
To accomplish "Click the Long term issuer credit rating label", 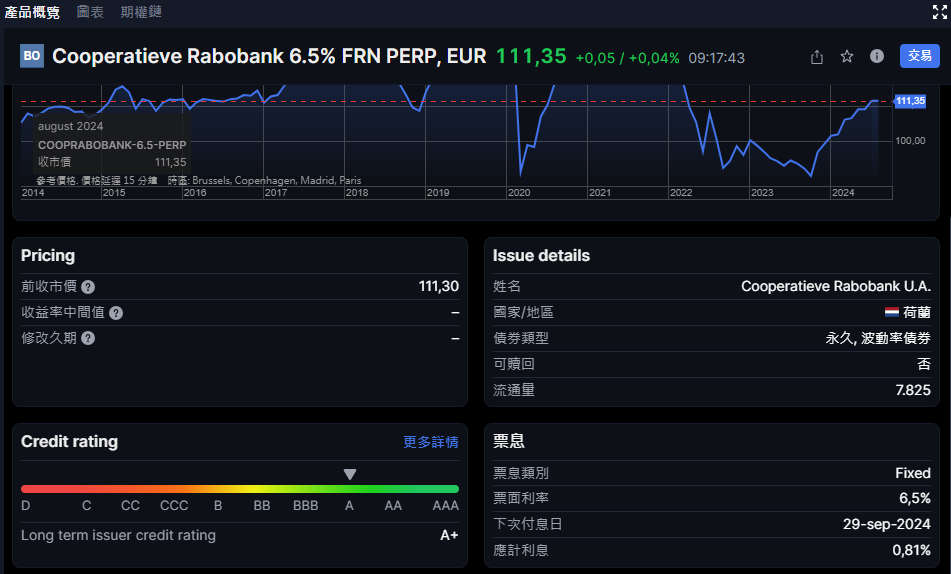I will [x=118, y=535].
